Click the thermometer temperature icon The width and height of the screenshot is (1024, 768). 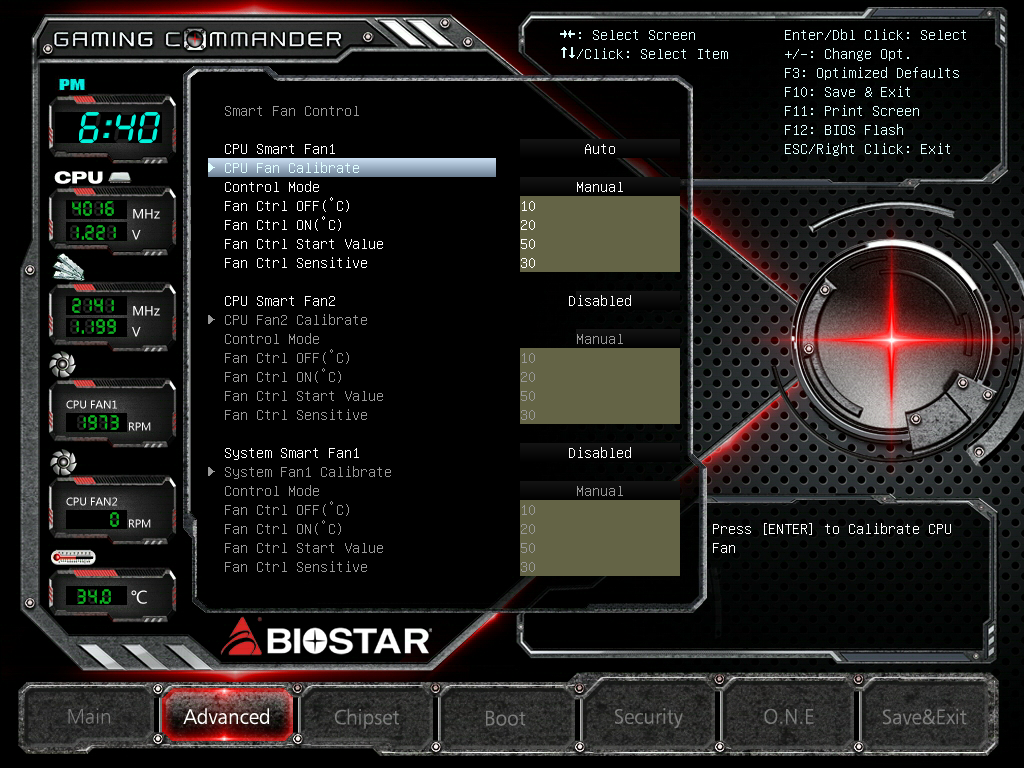click(x=73, y=557)
